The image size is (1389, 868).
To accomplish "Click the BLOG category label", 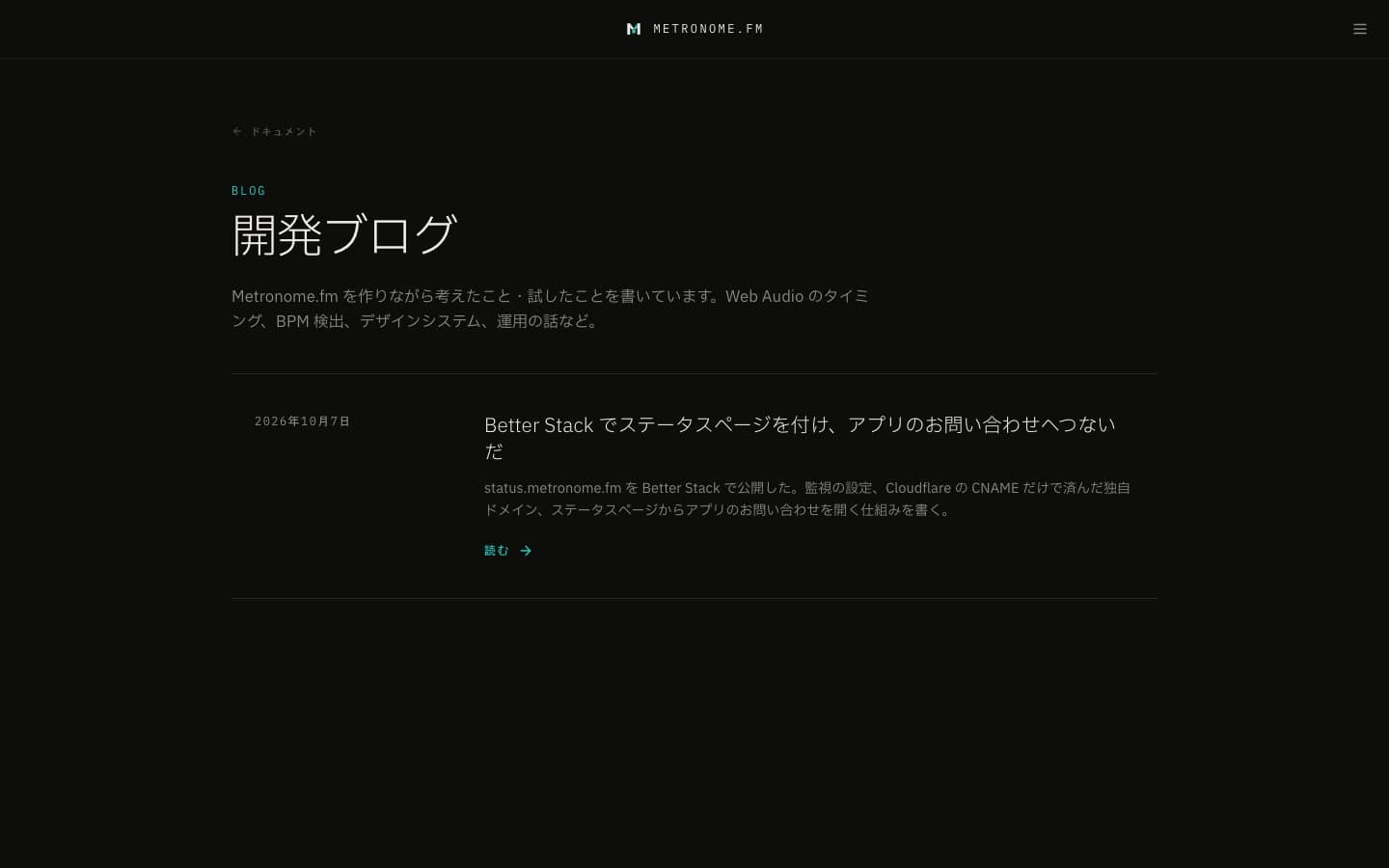I will (249, 191).
